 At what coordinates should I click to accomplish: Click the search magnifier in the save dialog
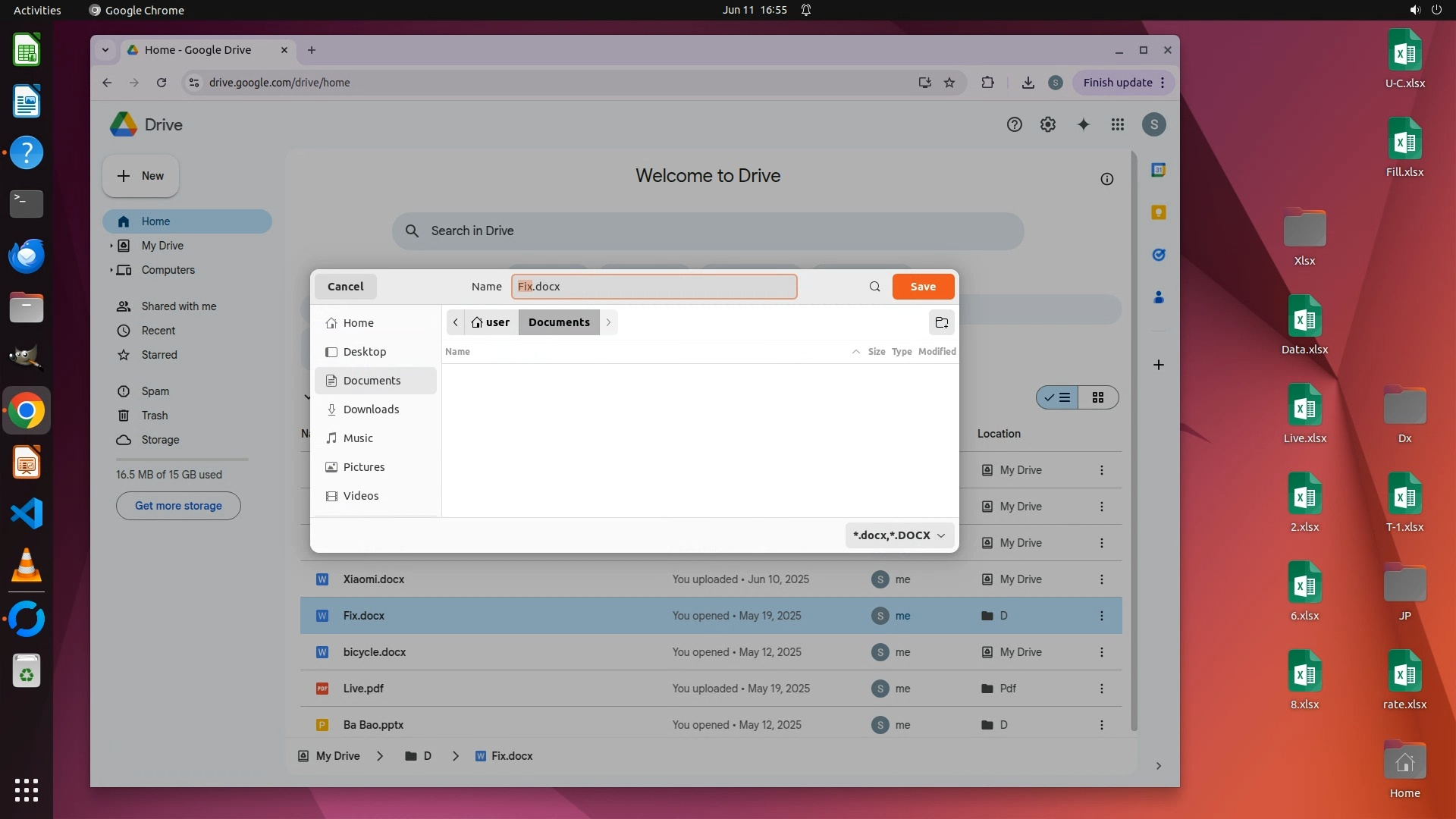click(874, 287)
